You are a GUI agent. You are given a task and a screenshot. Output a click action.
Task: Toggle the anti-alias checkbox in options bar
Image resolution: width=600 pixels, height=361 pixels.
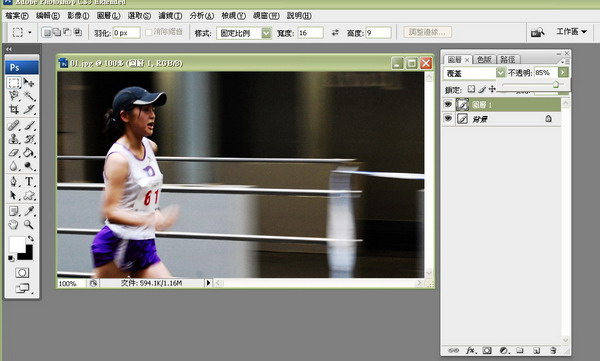tap(149, 33)
